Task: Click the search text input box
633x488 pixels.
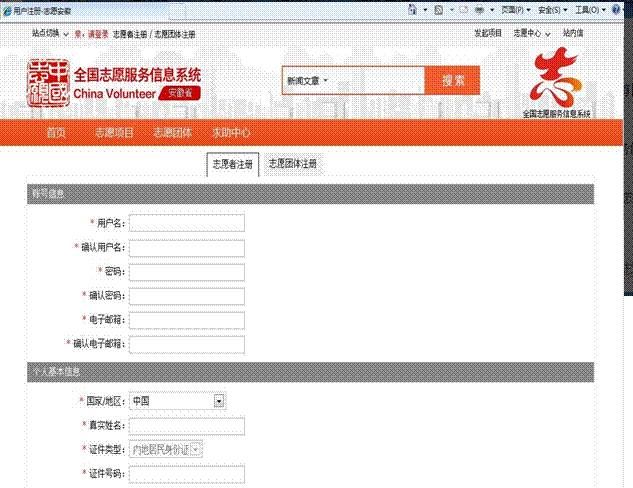Action: click(x=379, y=80)
